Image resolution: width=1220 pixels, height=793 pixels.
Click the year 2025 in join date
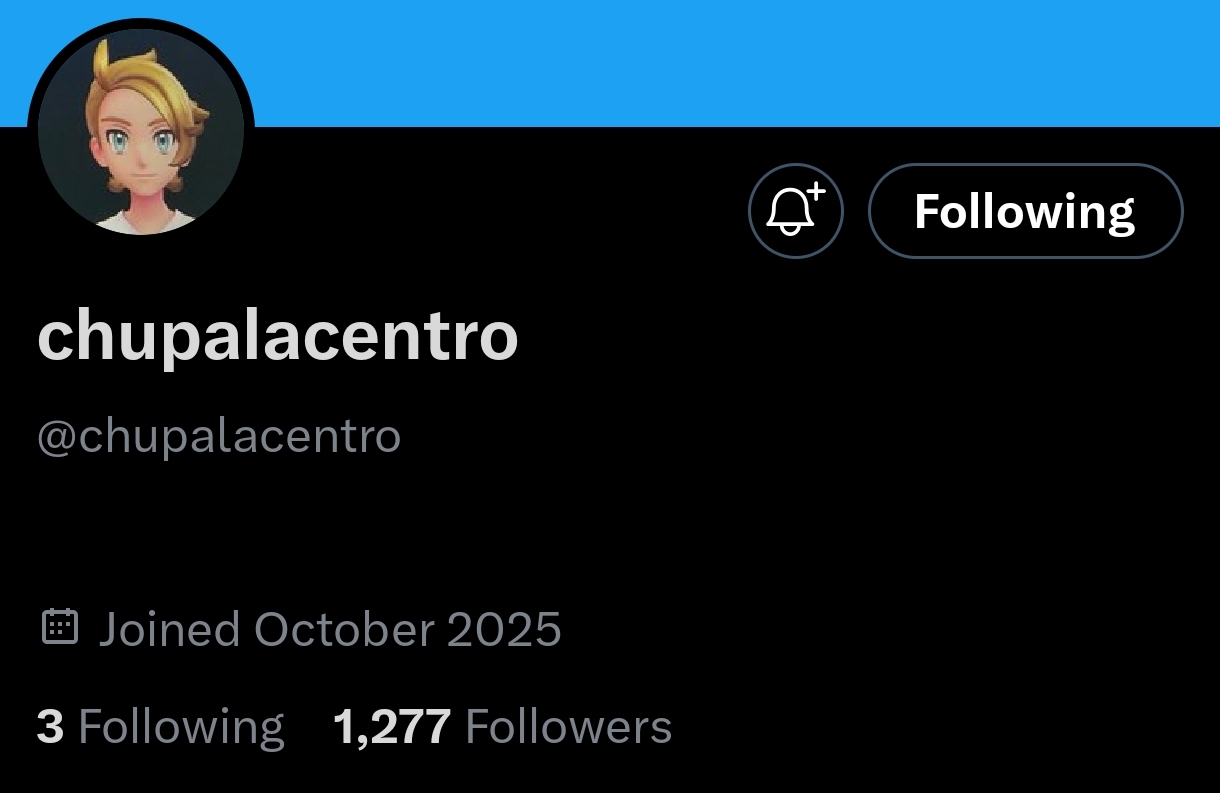(504, 629)
